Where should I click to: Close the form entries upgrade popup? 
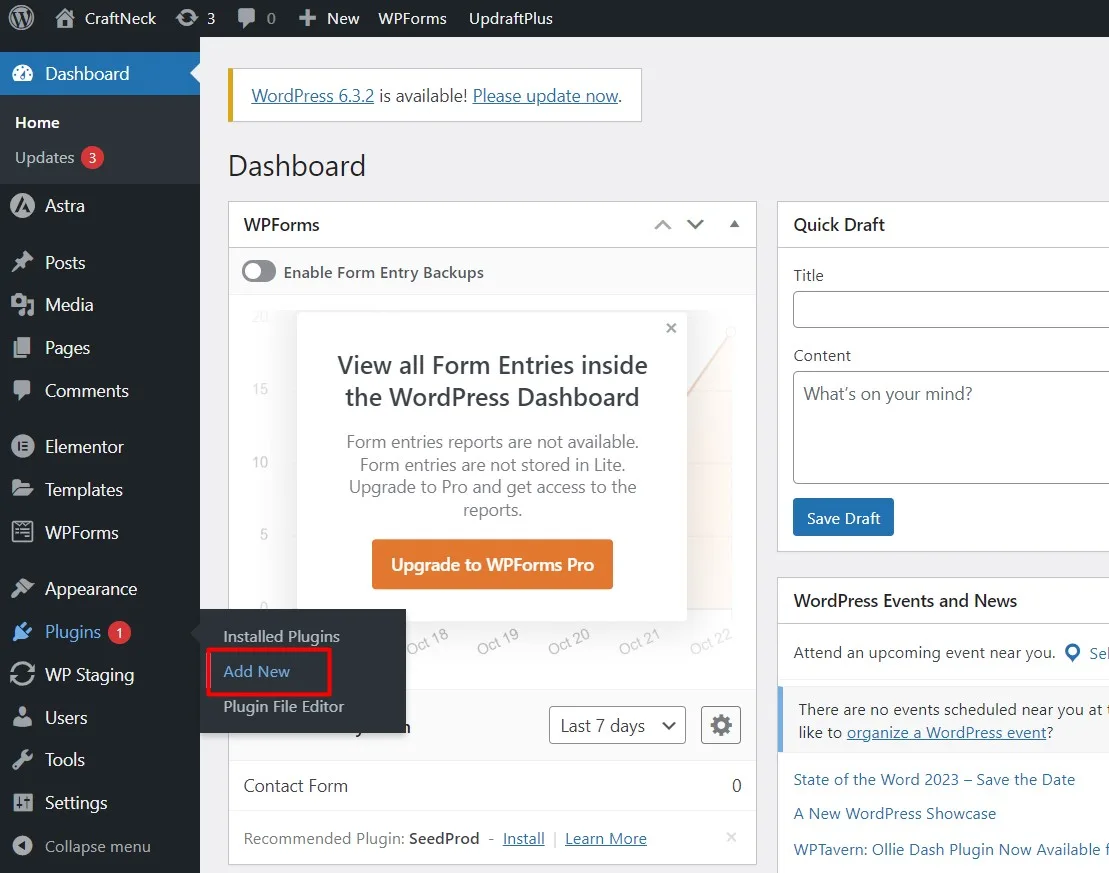[671, 328]
